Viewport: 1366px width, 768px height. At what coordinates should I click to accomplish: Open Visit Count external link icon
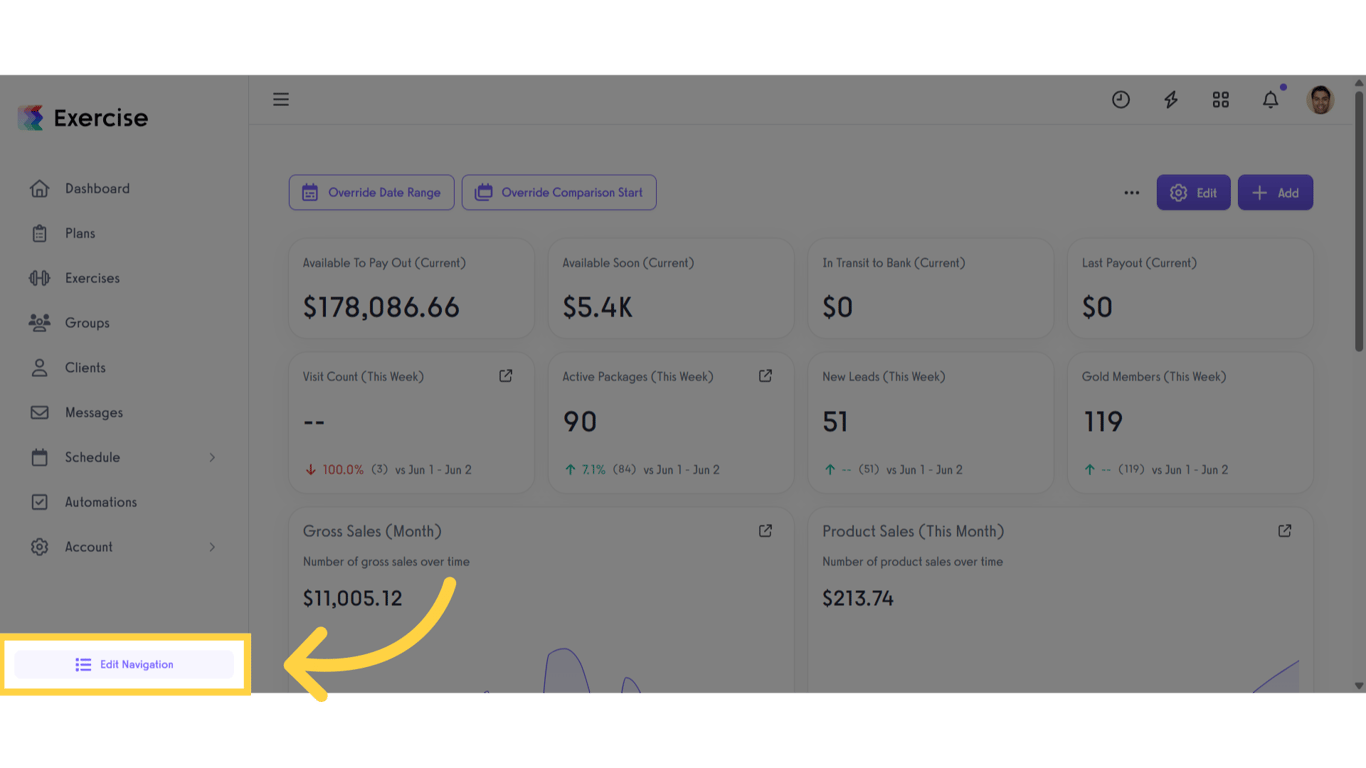[506, 376]
